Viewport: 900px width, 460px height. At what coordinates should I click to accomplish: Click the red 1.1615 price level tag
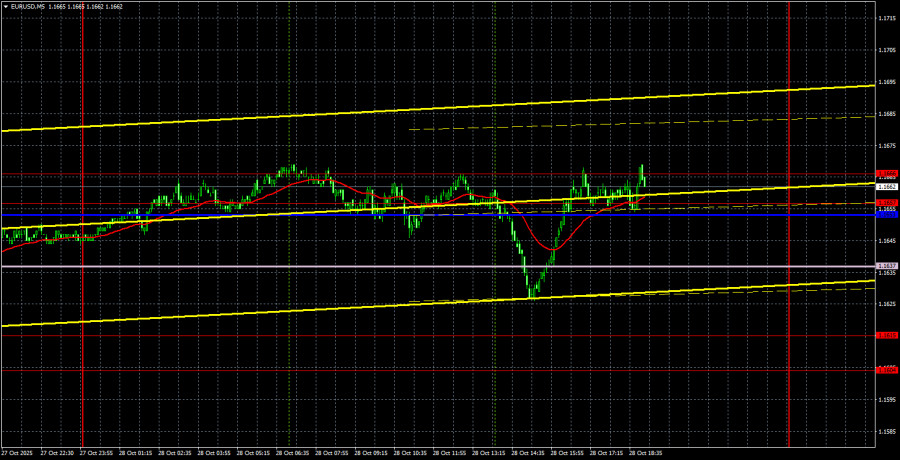point(886,336)
